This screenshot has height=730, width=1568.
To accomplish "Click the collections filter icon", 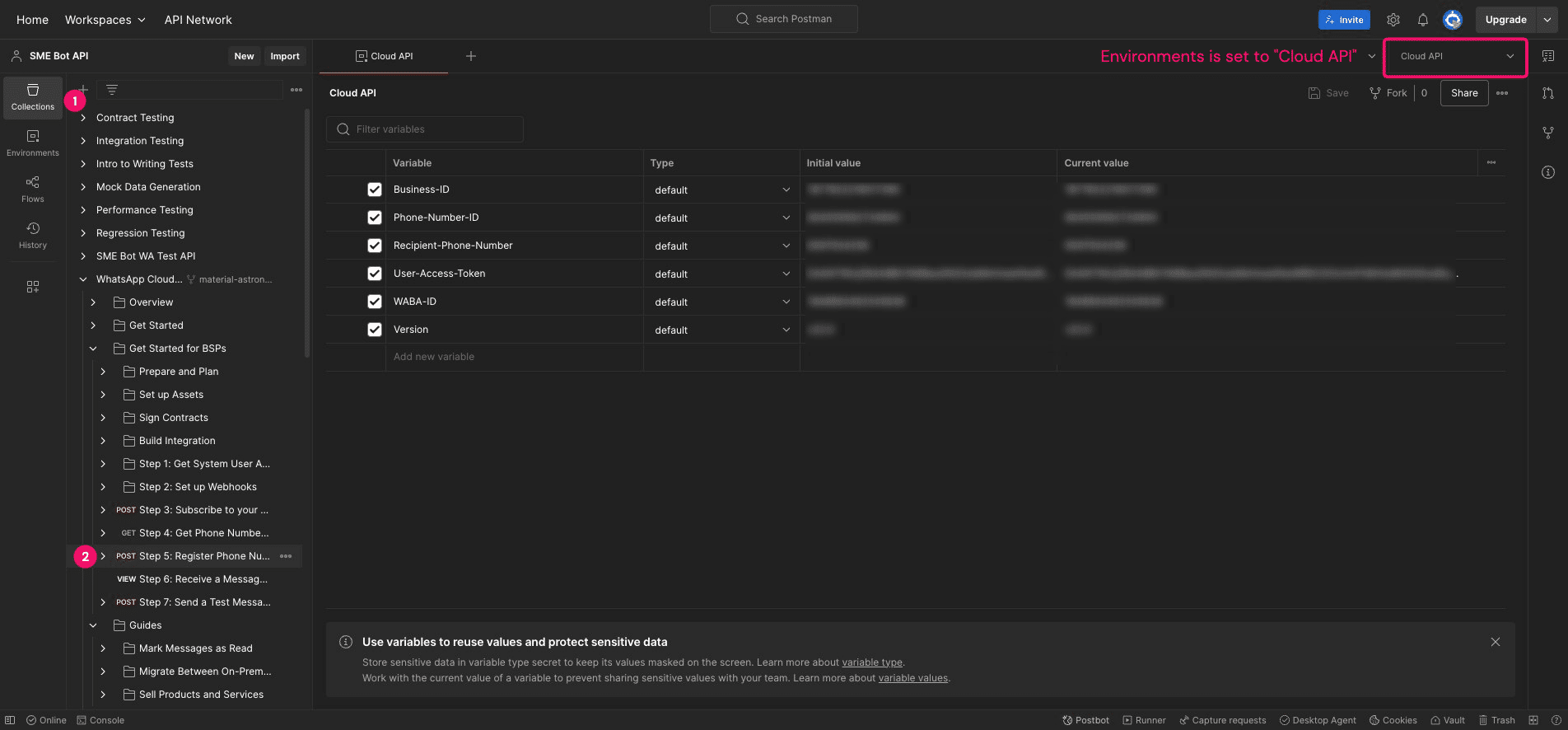I will (x=112, y=89).
